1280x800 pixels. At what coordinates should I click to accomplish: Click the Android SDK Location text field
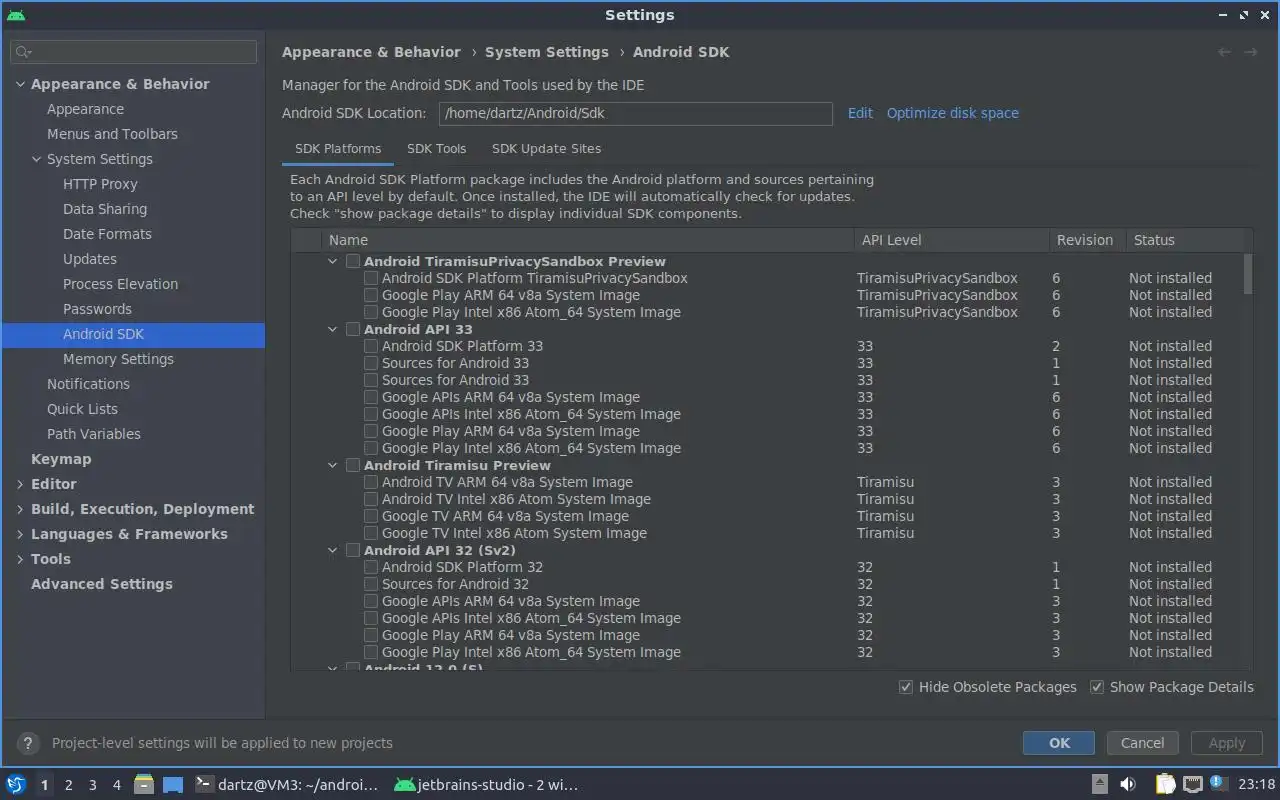635,113
